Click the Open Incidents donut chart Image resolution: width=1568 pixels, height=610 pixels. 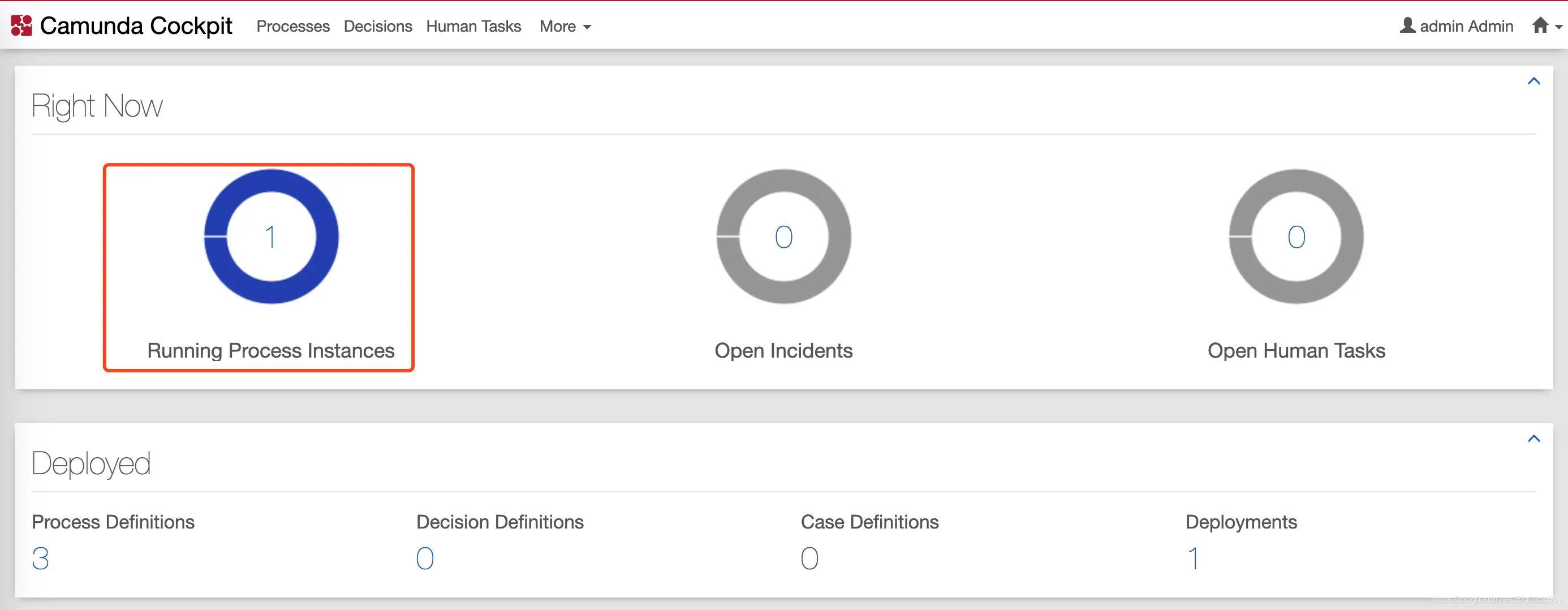(784, 236)
